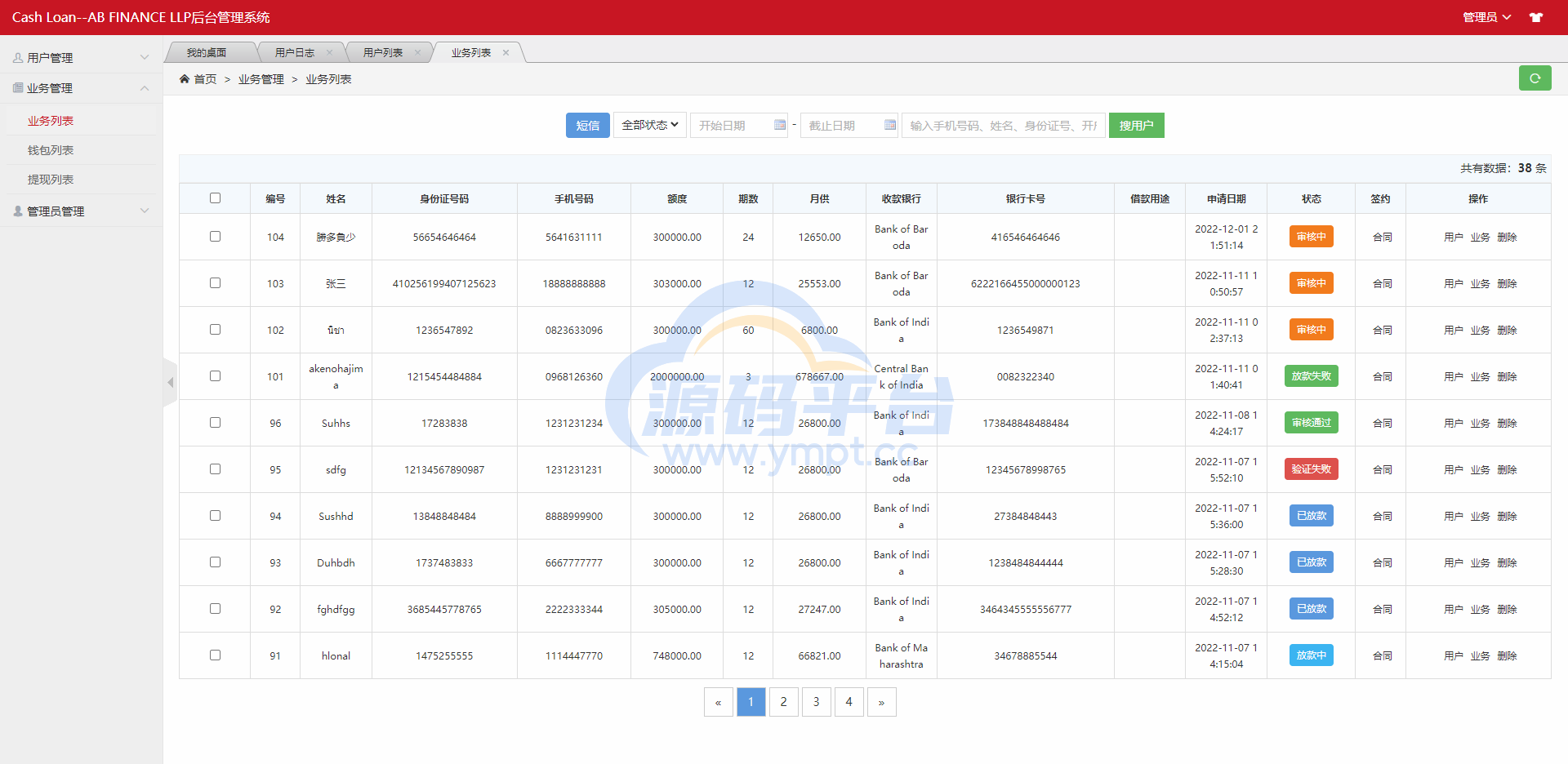Viewport: 1568px width, 764px height.
Task: Go to page 3 of the list
Action: pos(816,702)
